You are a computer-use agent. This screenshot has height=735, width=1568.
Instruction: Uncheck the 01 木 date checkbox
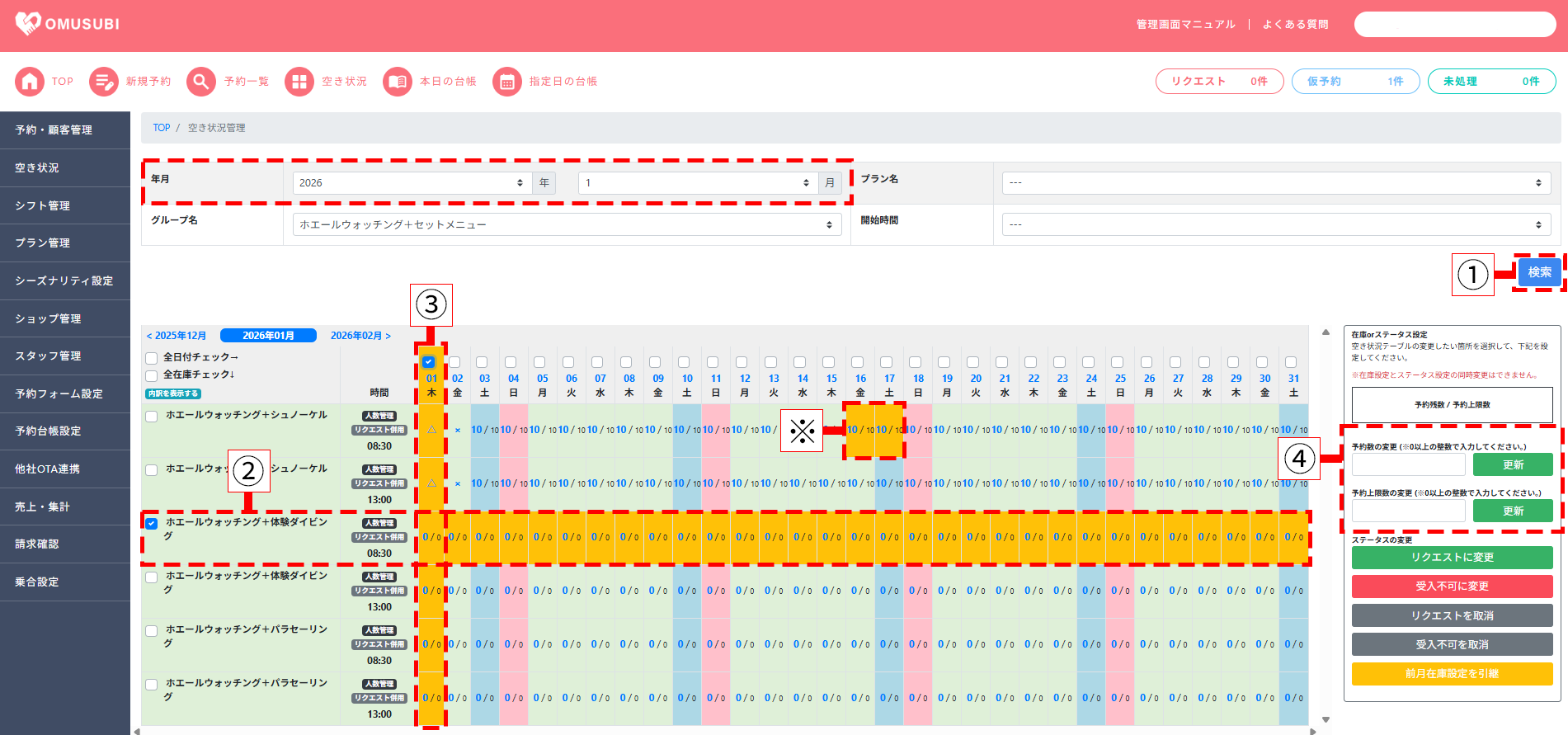point(429,361)
